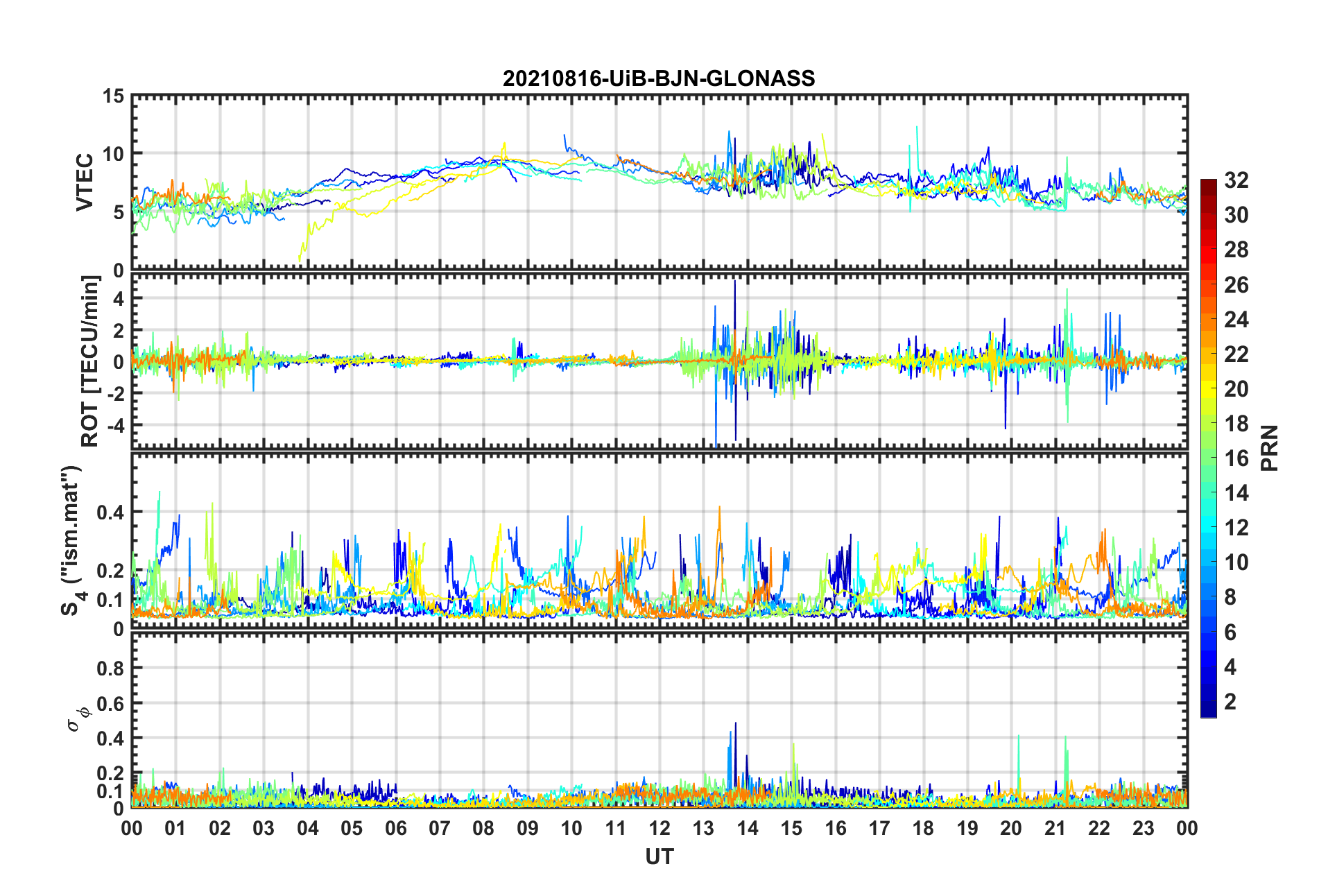Click the "0.8" tick on sigma-phi axis

tap(110, 669)
